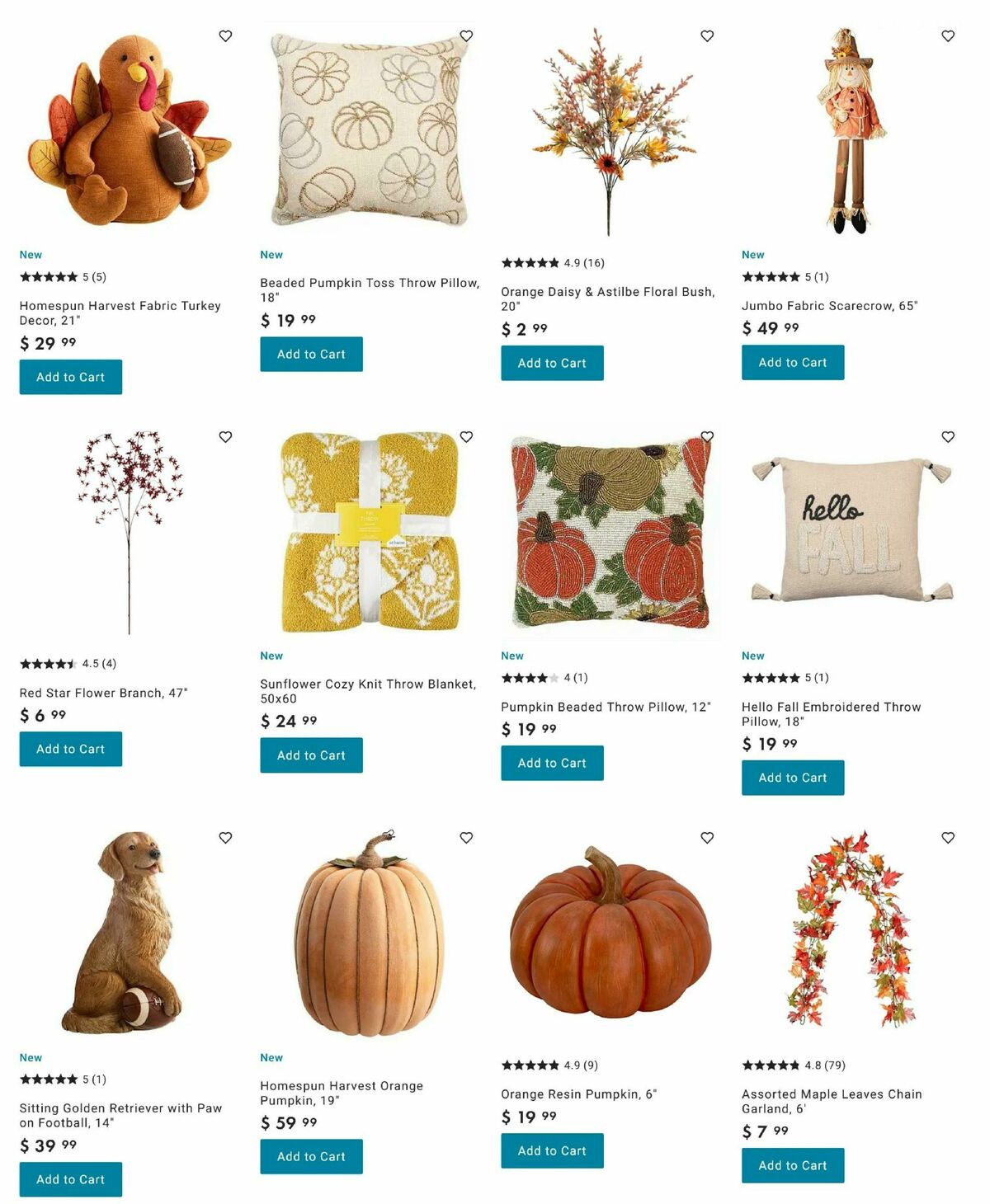View Orange Daisy Floral Bush star rating reviews
Screen dimensions: 990x1204
[553, 263]
